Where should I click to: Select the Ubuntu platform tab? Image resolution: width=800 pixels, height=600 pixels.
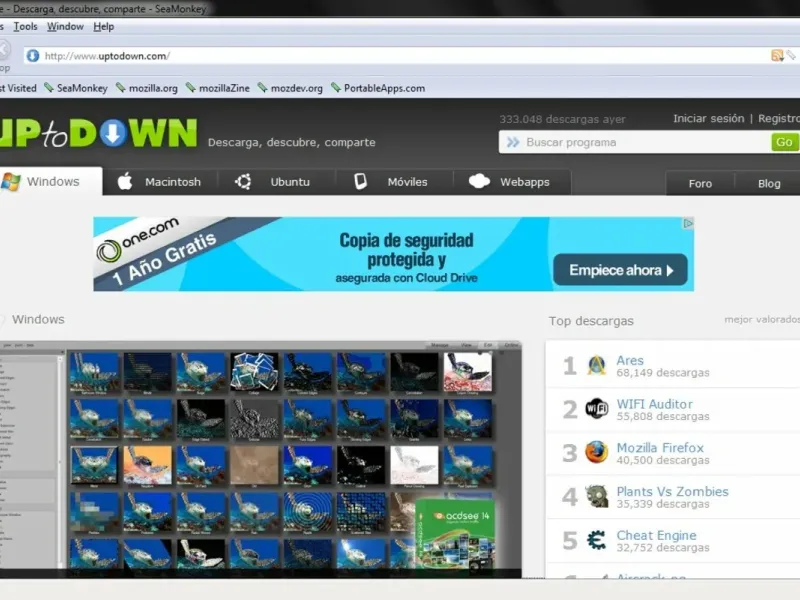coord(277,182)
